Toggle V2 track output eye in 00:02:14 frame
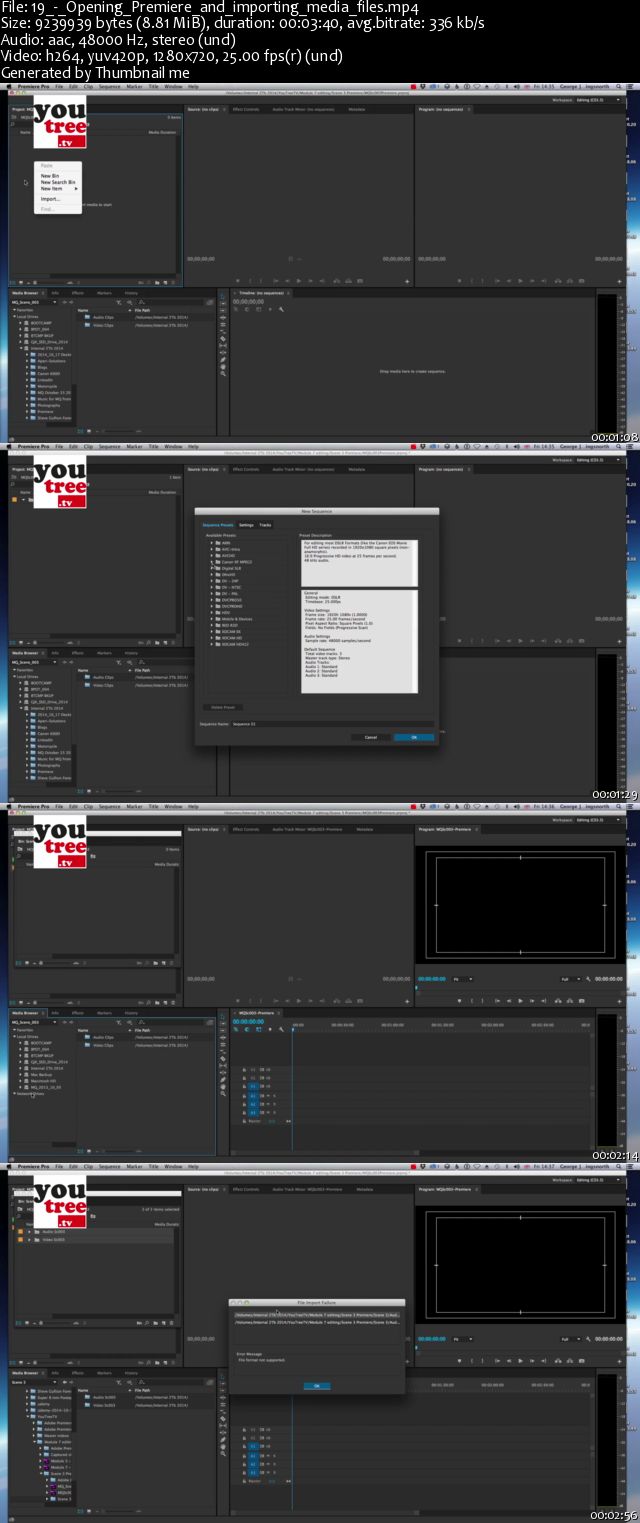This screenshot has width=640, height=1523. 268,1078
